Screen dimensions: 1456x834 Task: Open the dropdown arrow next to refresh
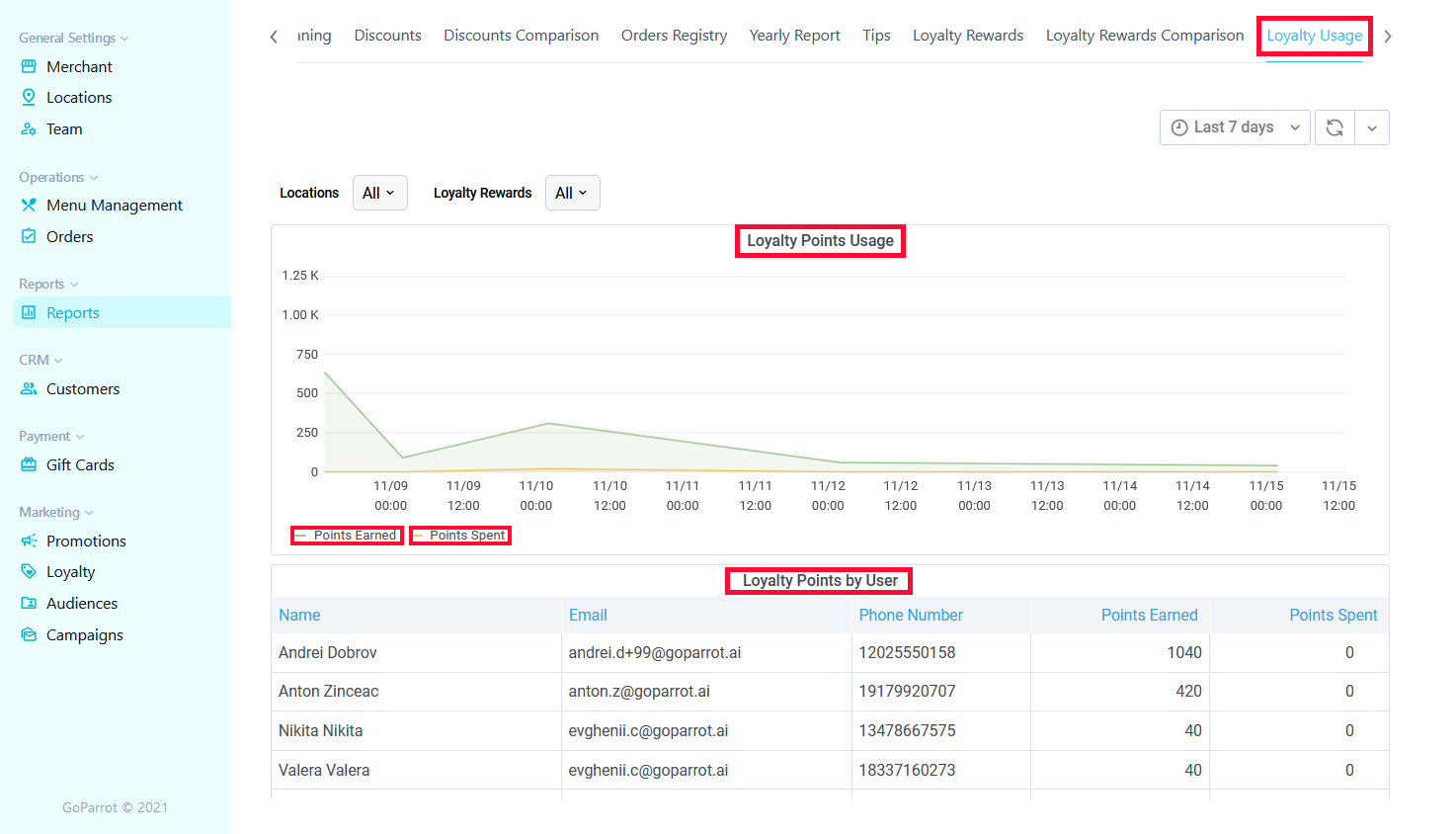tap(1372, 127)
